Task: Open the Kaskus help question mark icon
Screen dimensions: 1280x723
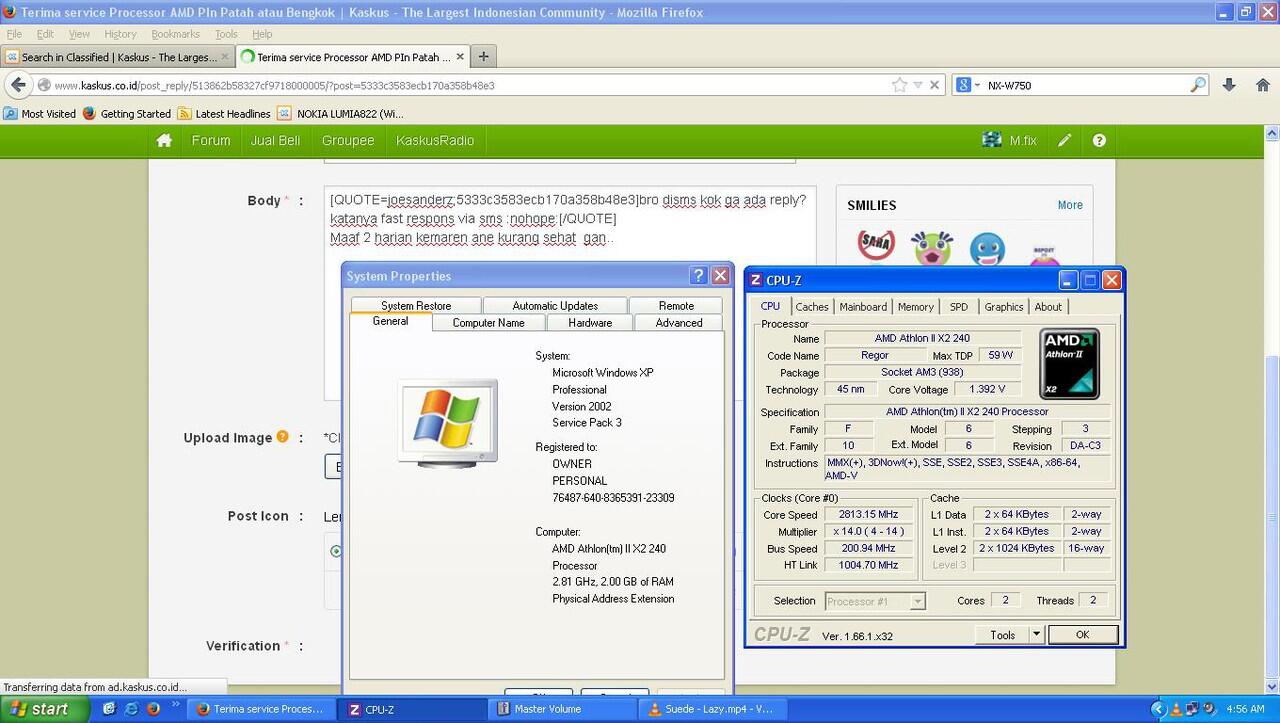Action: click(x=1099, y=141)
